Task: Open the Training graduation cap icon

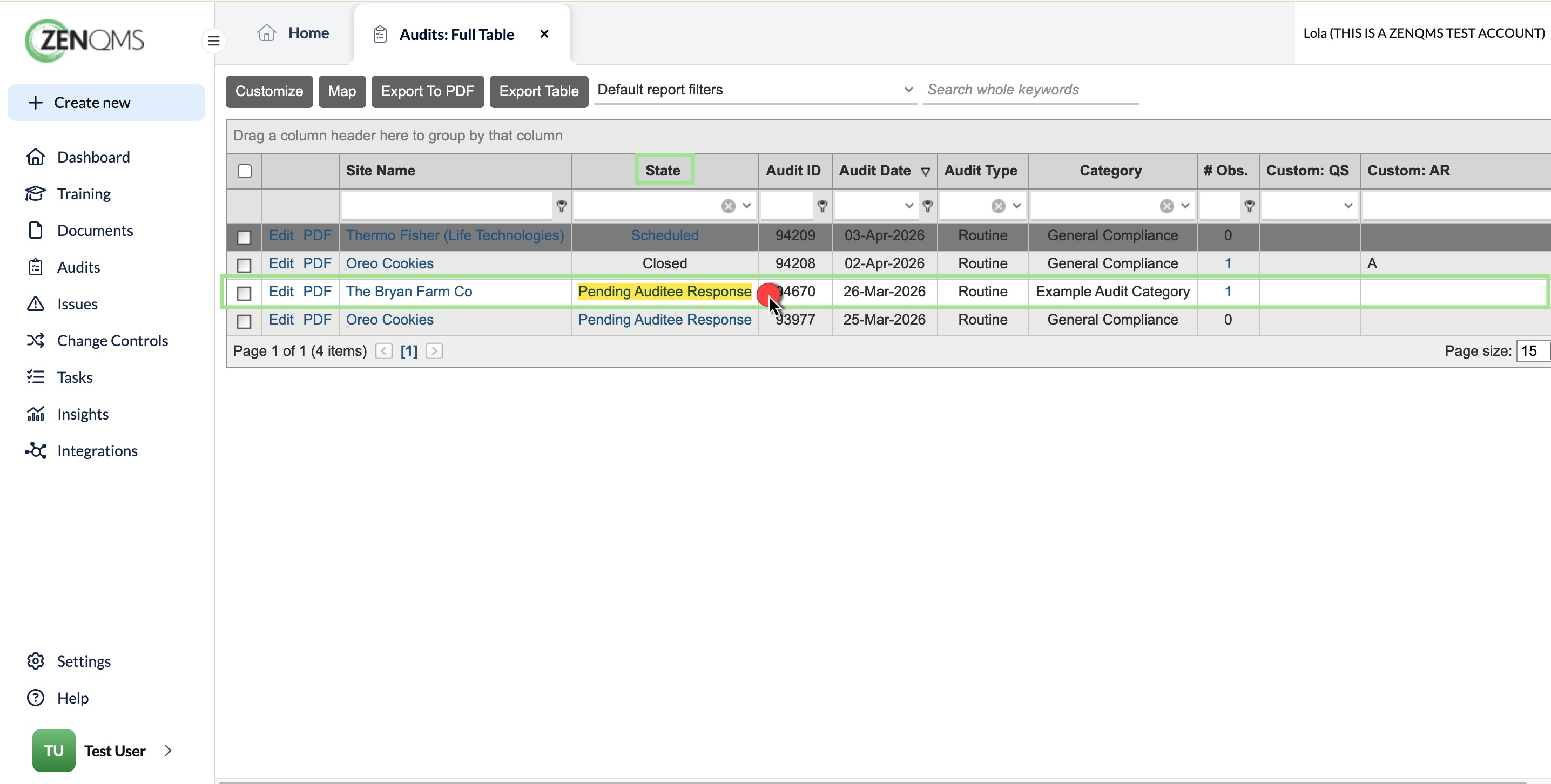Action: tap(36, 193)
